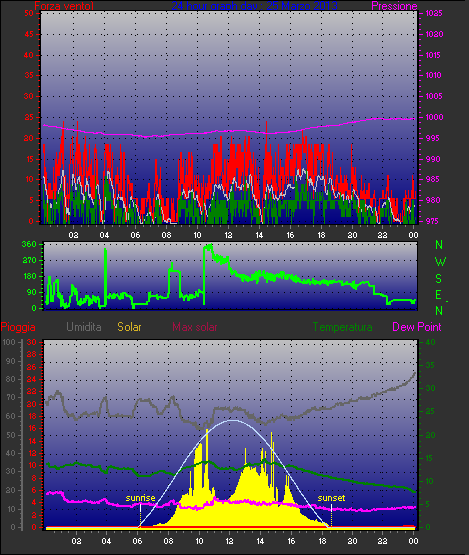Click 25 on the green temperature axis

pos(430,412)
